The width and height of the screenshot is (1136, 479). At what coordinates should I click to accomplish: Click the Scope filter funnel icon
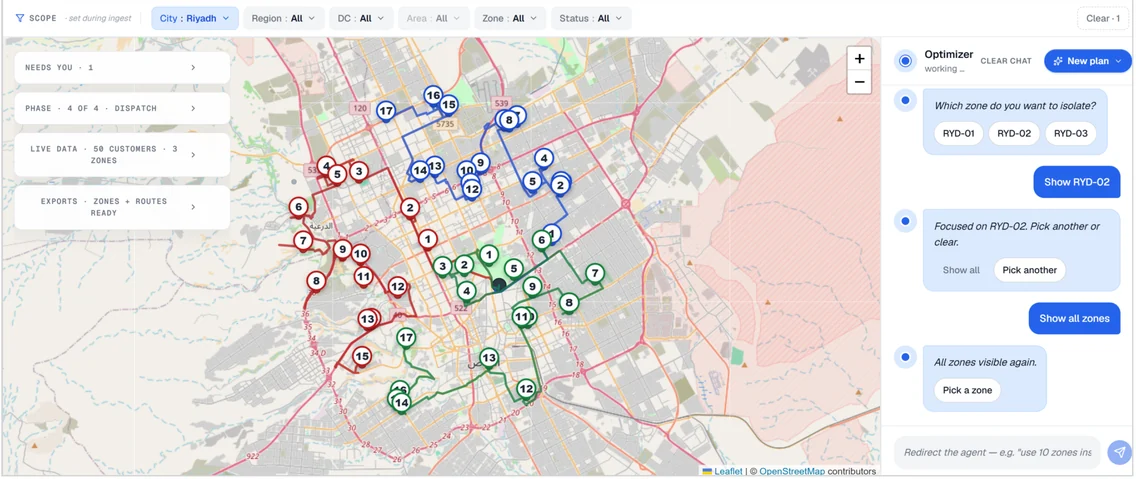click(20, 18)
